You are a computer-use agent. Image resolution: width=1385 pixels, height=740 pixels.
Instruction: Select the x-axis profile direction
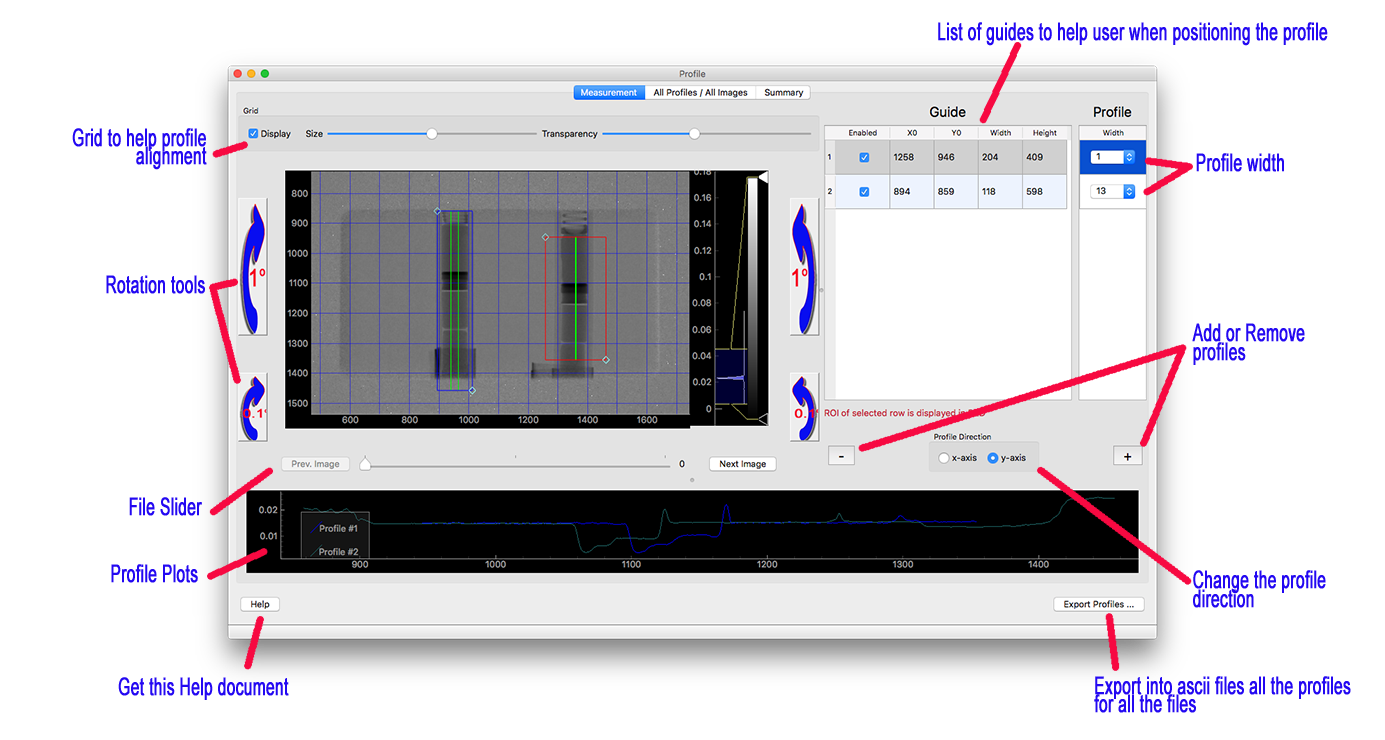944,458
